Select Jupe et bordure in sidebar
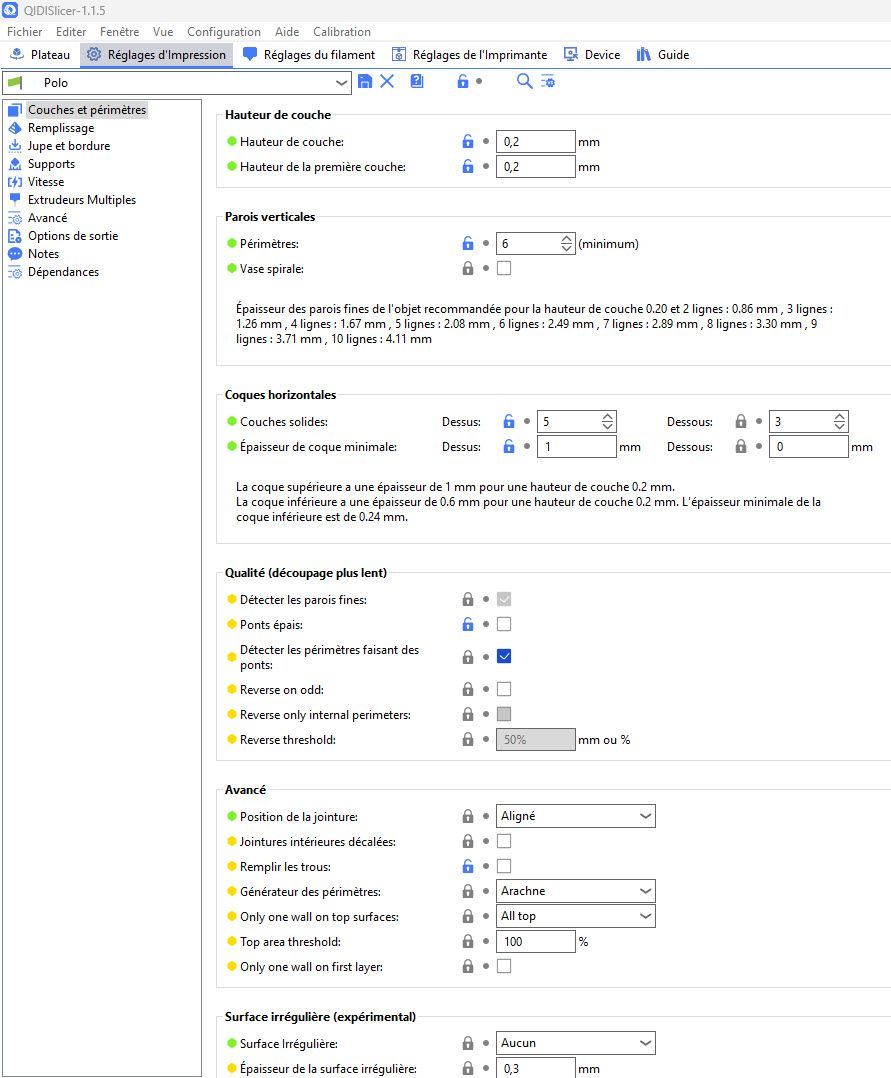891x1078 pixels. (69, 146)
